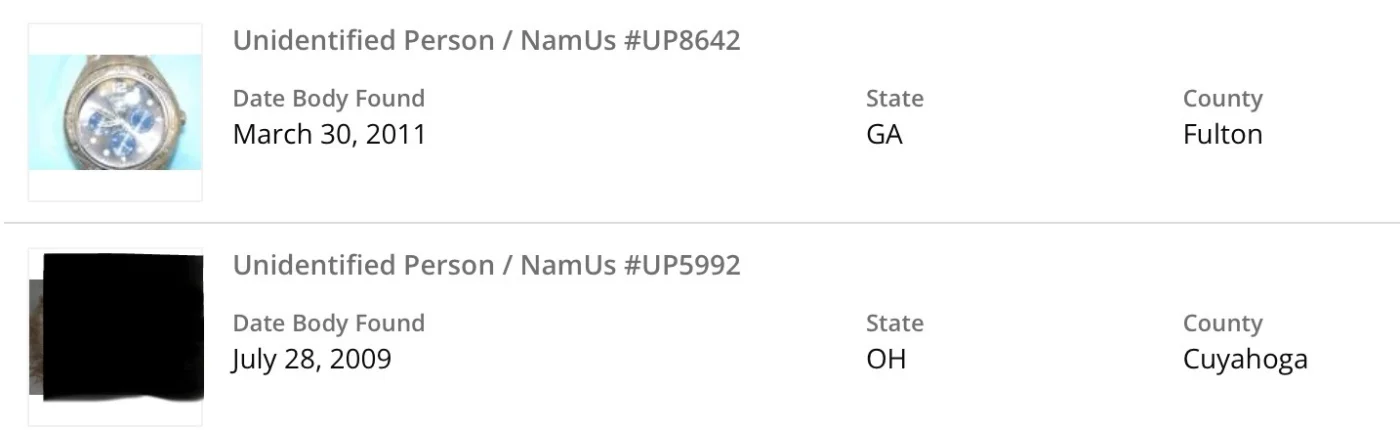This screenshot has height=430, width=1400.
Task: Click white space below the watch photo
Action: point(115,185)
